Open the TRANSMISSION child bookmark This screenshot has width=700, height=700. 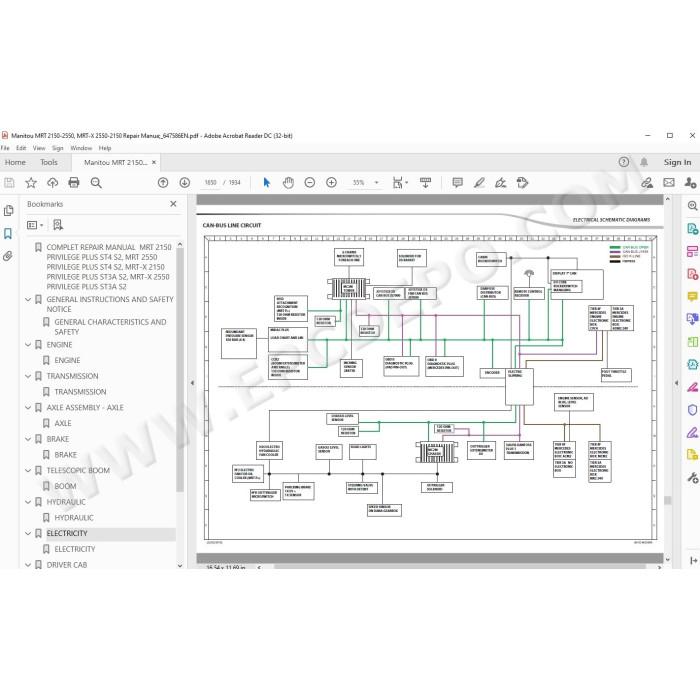[80, 392]
